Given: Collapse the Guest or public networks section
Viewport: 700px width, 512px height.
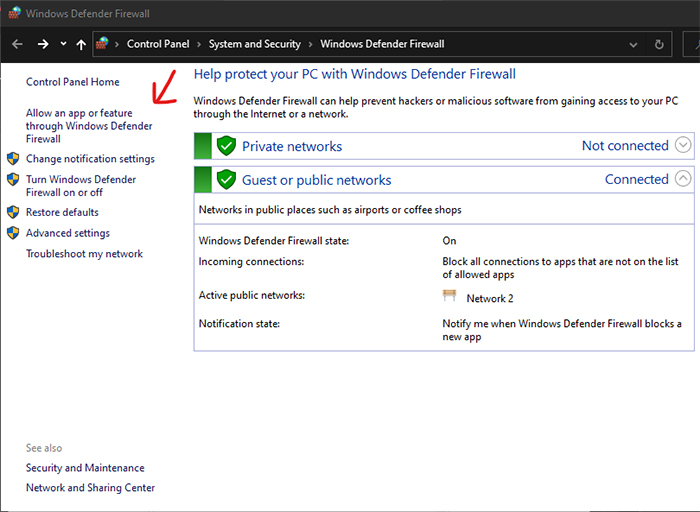Looking at the screenshot, I should pyautogui.click(x=683, y=179).
